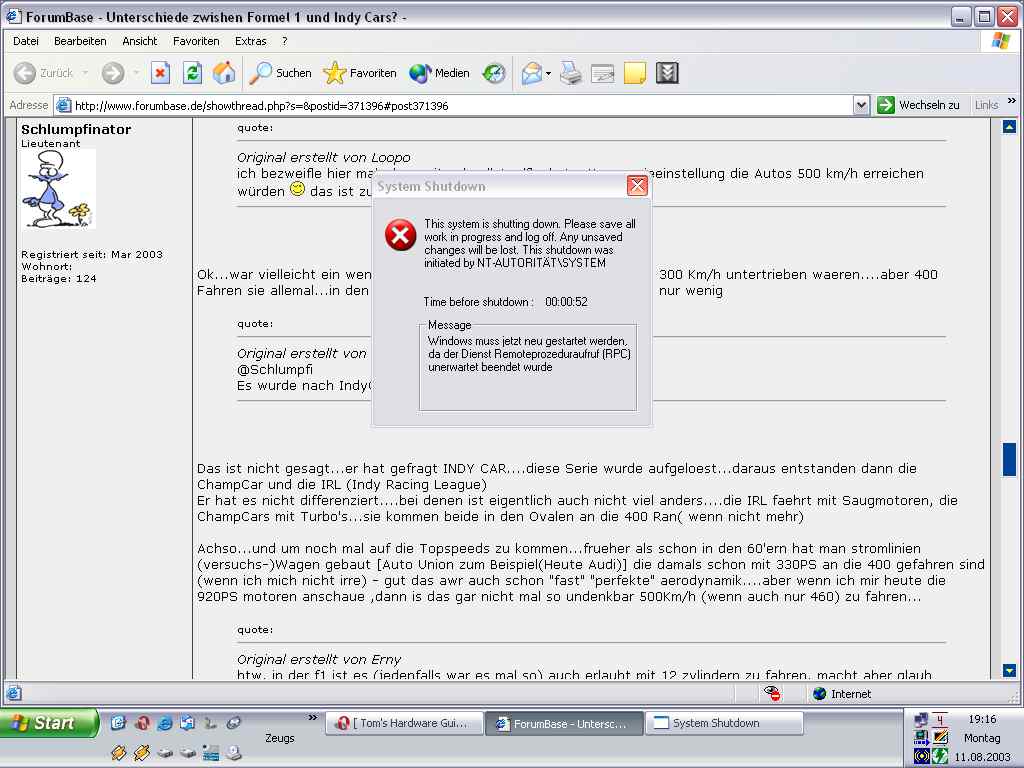Click inside the address URL field

[454, 106]
